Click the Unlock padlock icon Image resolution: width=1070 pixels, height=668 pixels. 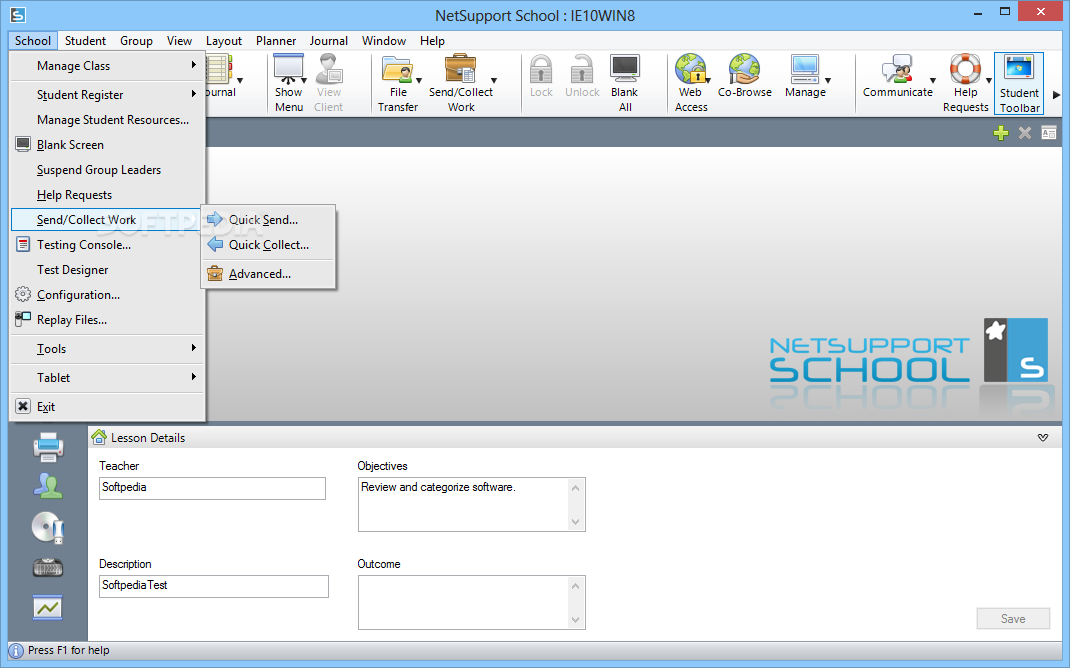tap(582, 69)
